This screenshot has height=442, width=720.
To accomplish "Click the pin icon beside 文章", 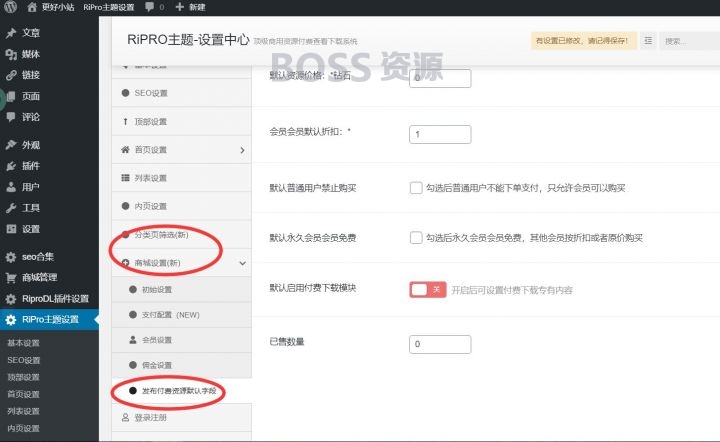I will click(11, 33).
